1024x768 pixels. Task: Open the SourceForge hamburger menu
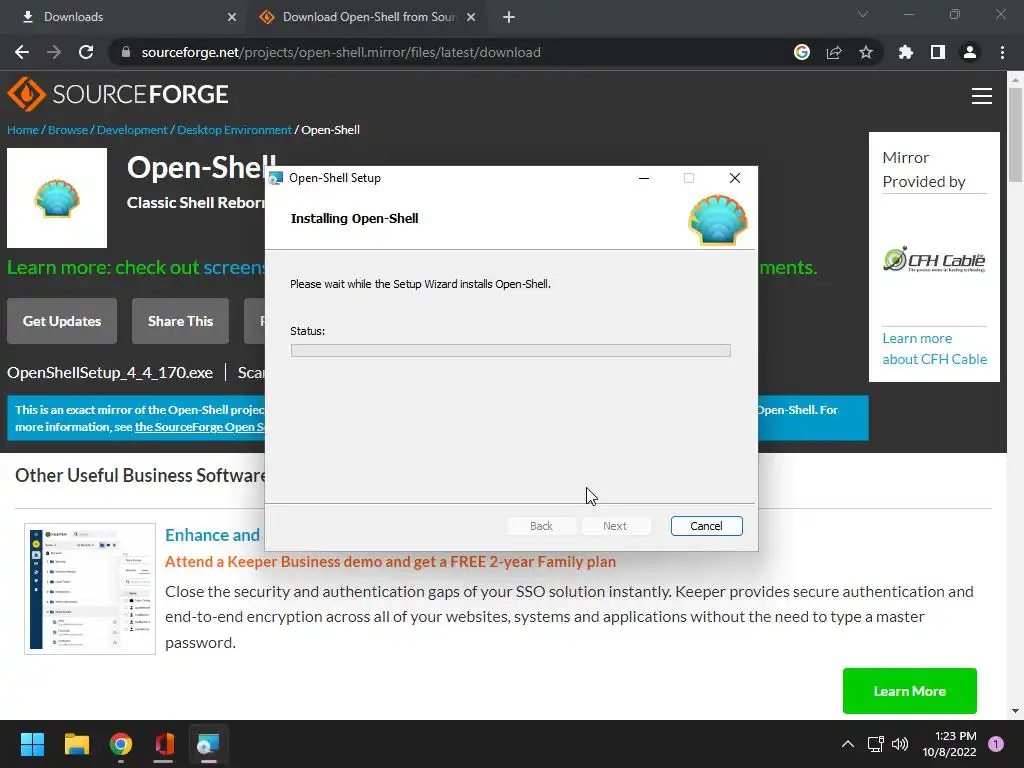982,96
